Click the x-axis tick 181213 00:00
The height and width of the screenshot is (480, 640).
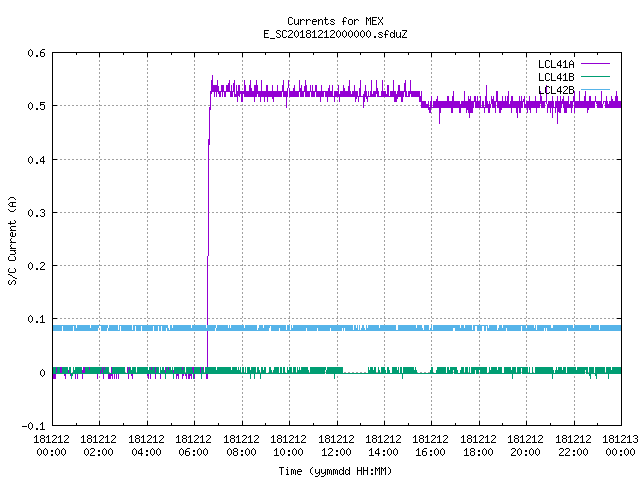pos(620,445)
